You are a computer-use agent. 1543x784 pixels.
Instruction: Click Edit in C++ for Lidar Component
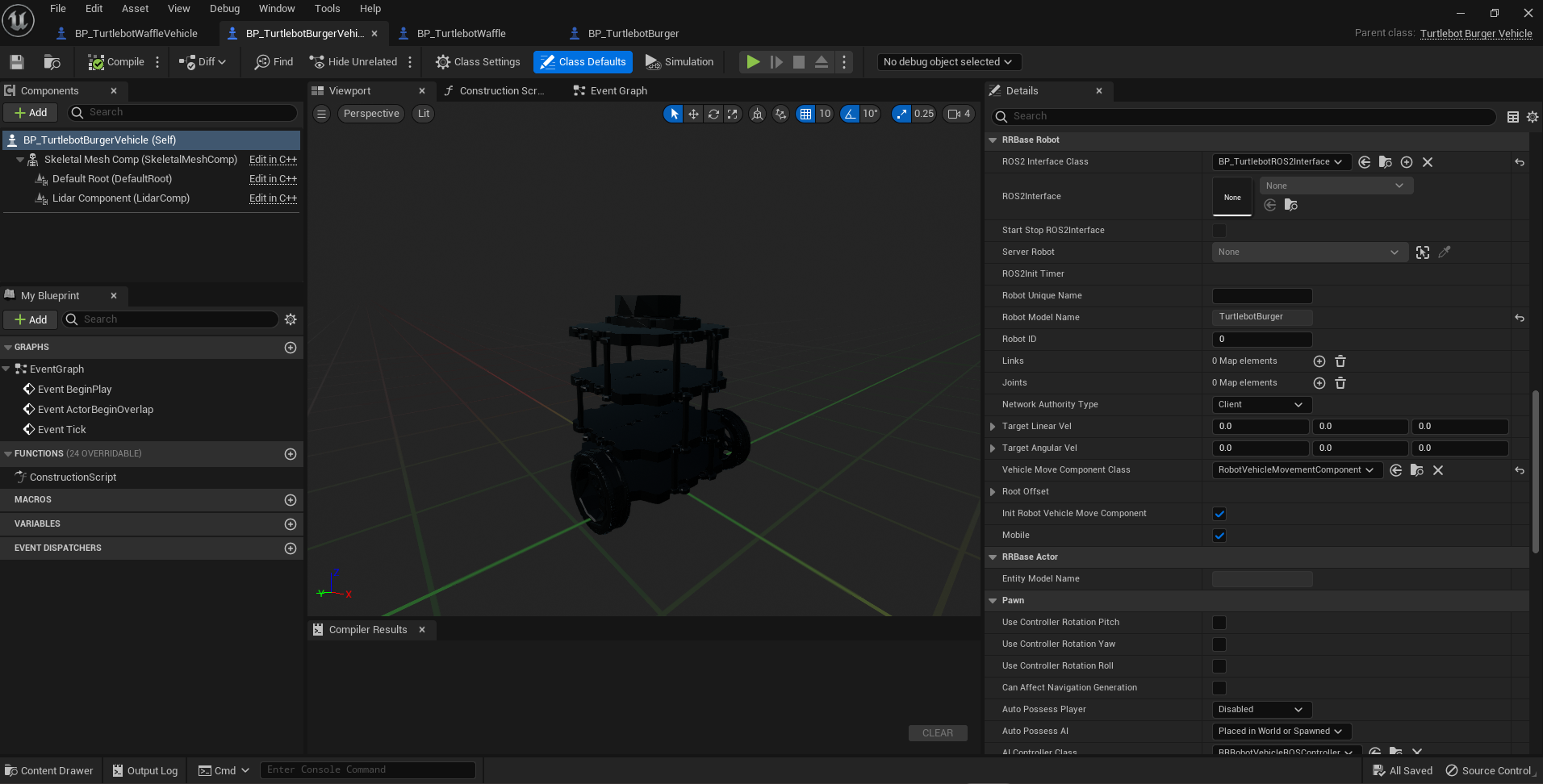273,198
